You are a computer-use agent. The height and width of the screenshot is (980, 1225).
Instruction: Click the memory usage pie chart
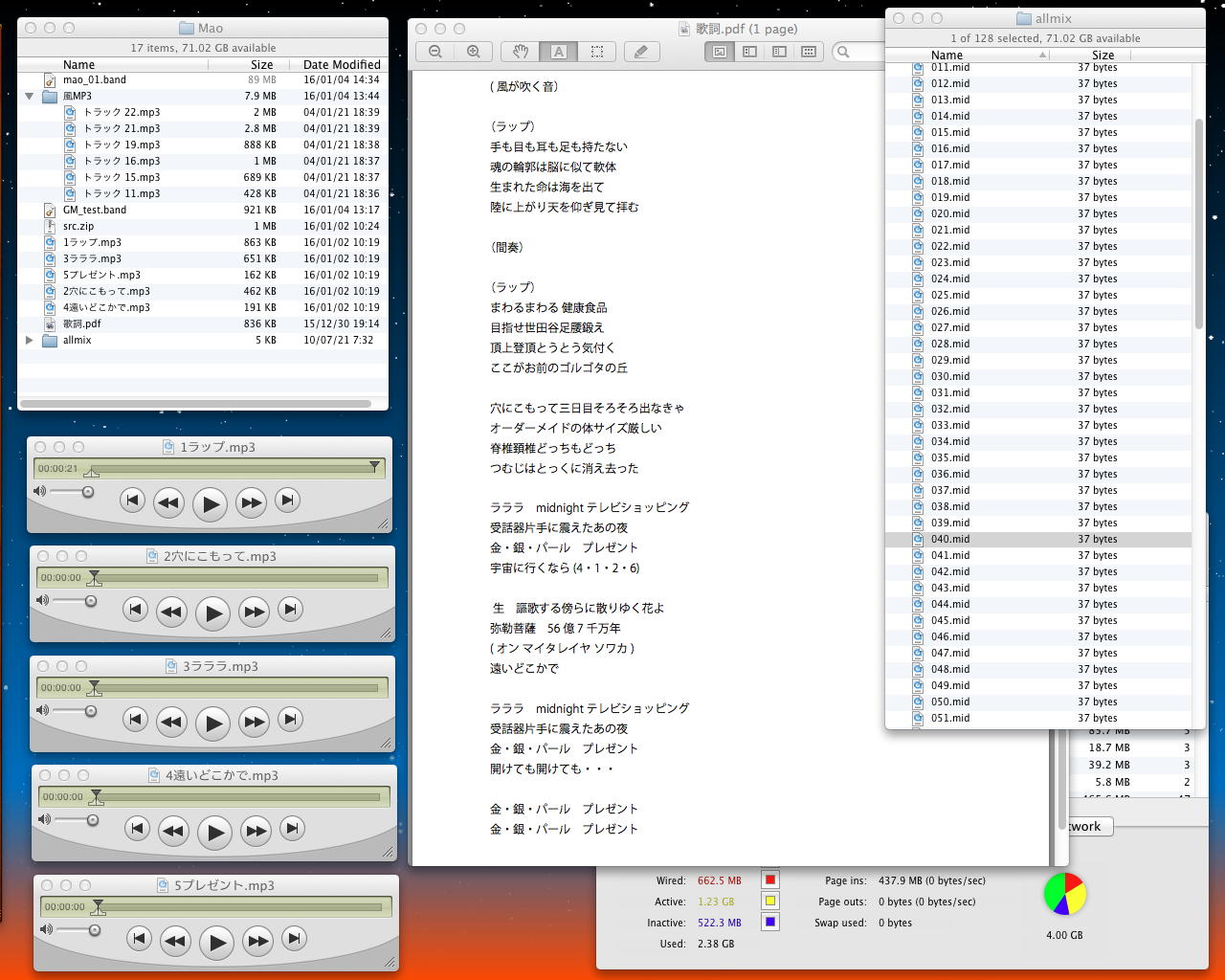pyautogui.click(x=1064, y=894)
